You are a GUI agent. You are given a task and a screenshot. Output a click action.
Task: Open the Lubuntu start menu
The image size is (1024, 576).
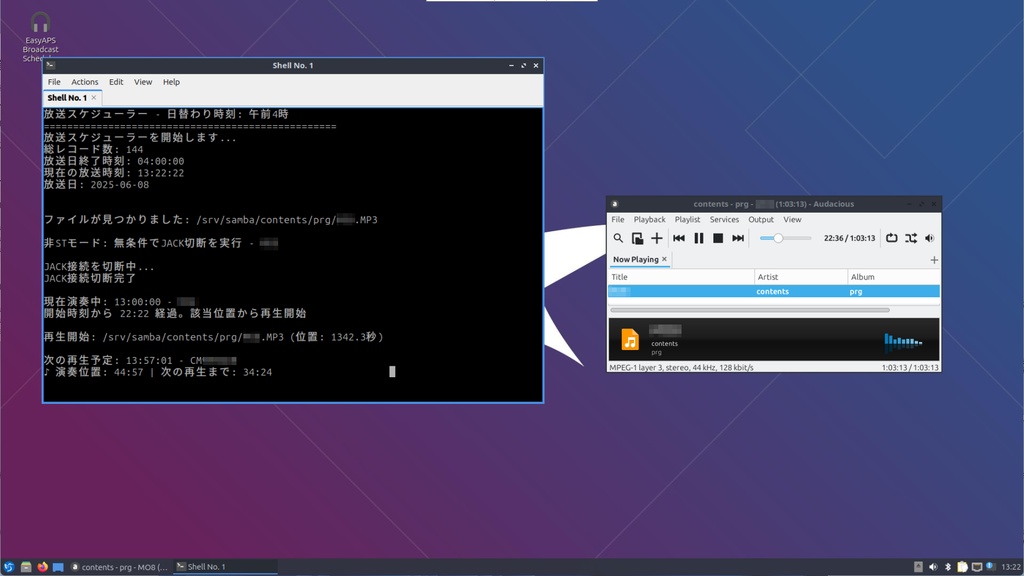[8, 567]
